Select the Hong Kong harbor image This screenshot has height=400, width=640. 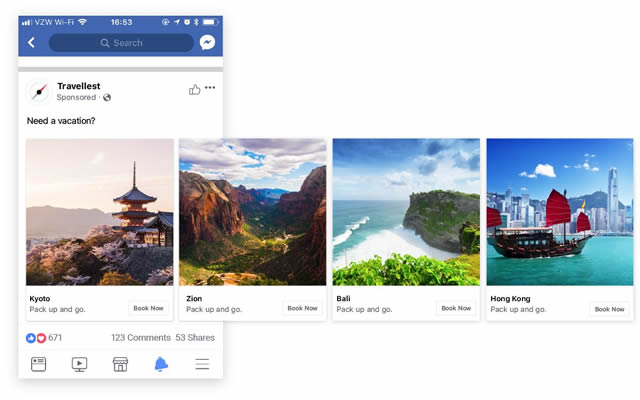[x=559, y=212]
